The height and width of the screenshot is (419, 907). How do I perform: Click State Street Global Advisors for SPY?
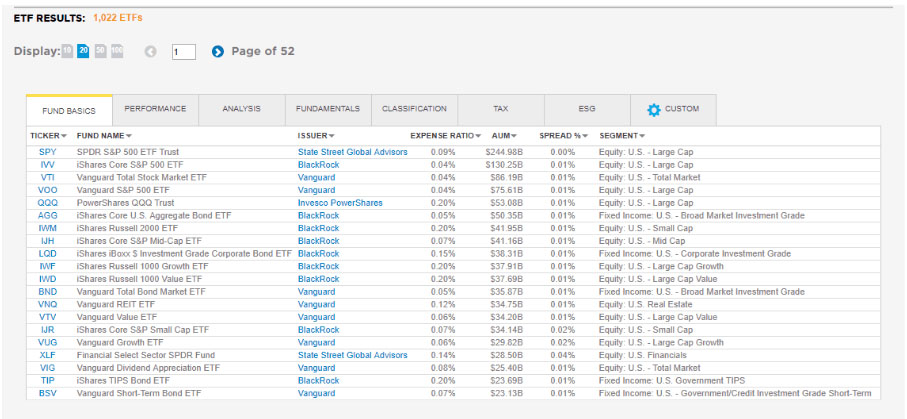tap(352, 152)
